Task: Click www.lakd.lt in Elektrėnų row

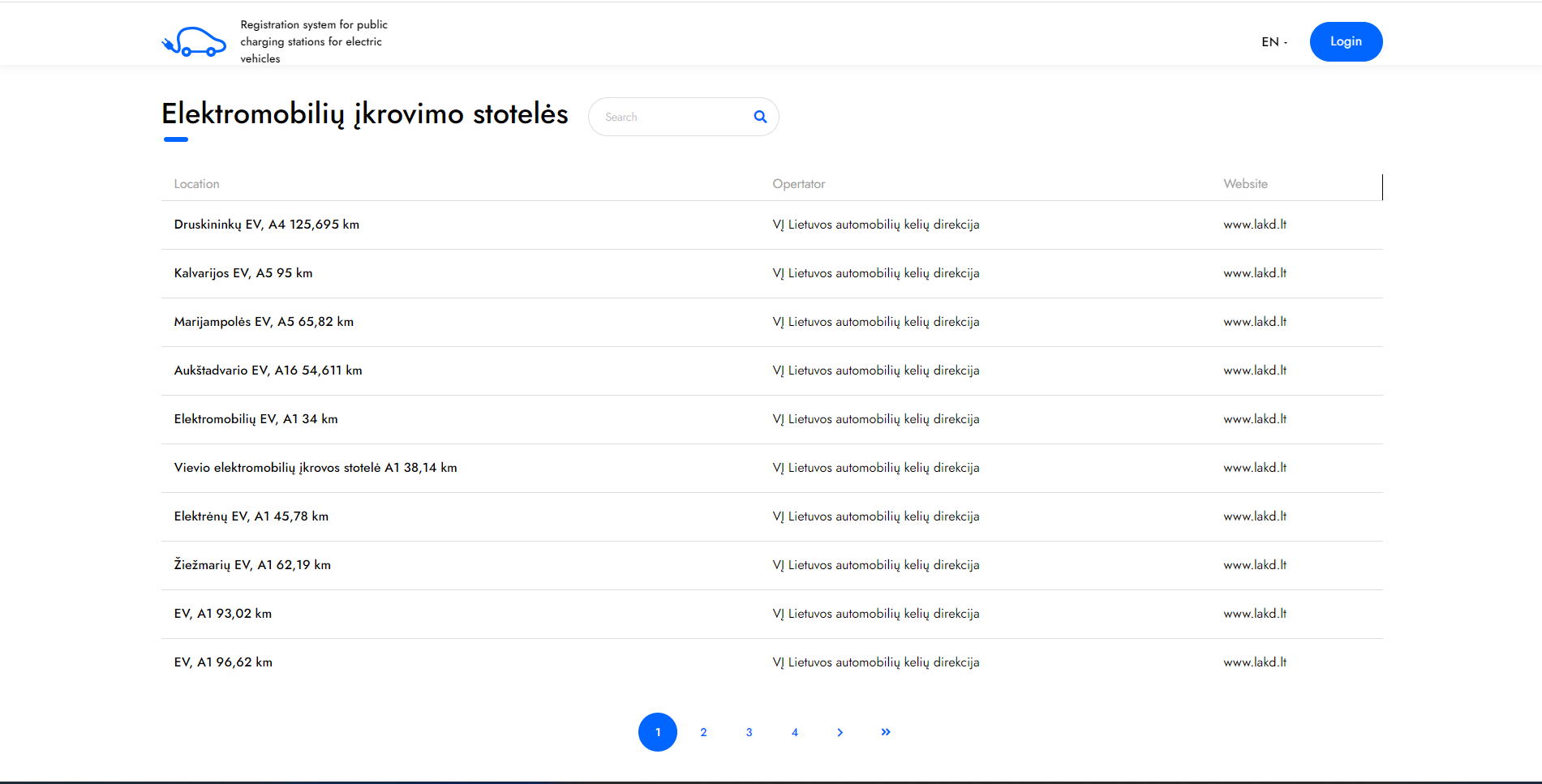Action: pyautogui.click(x=1255, y=516)
